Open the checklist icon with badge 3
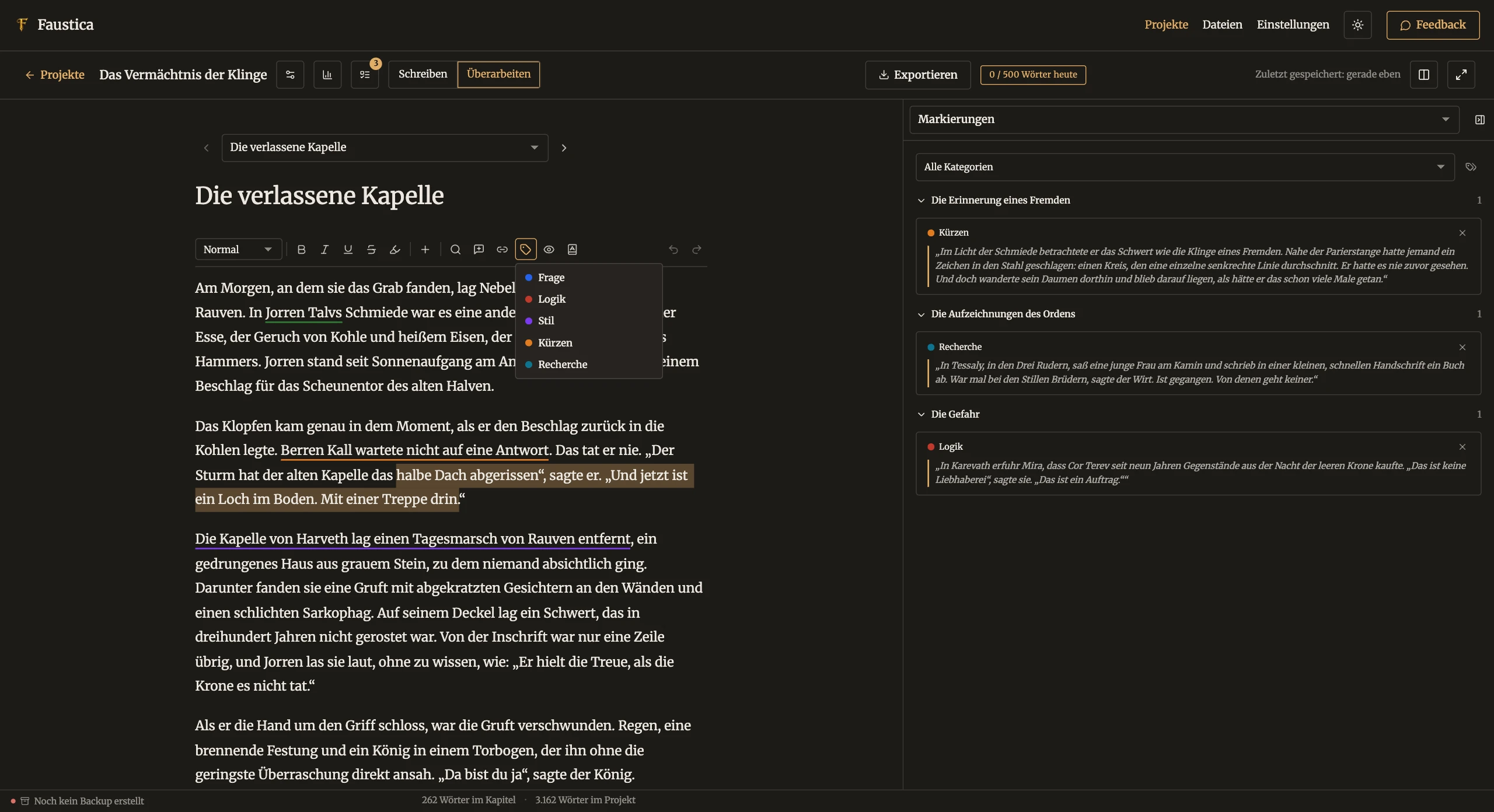This screenshot has height=812, width=1494. (365, 75)
